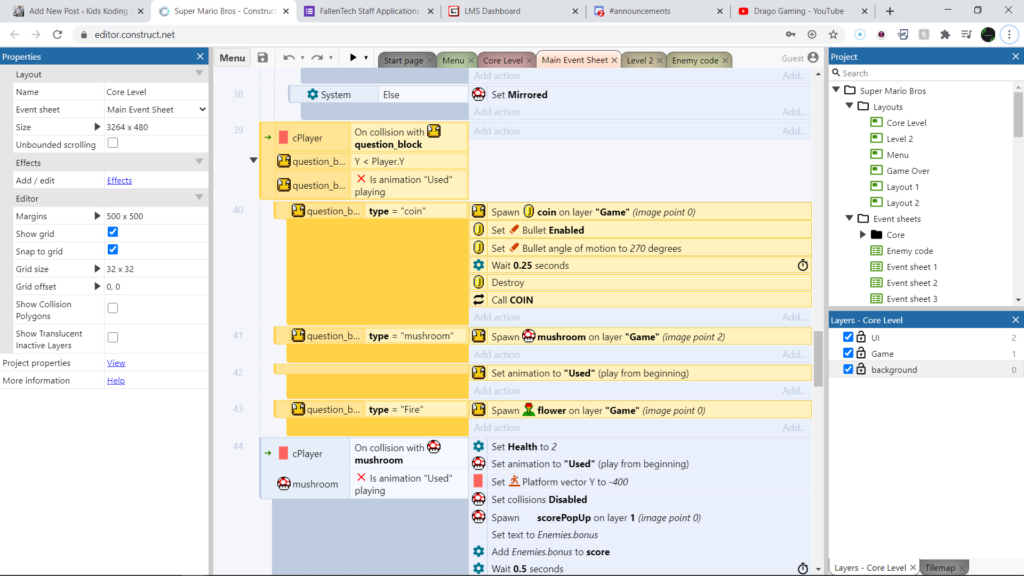Toggle Show grid checkbox
The width and height of the screenshot is (1024, 576).
click(113, 232)
